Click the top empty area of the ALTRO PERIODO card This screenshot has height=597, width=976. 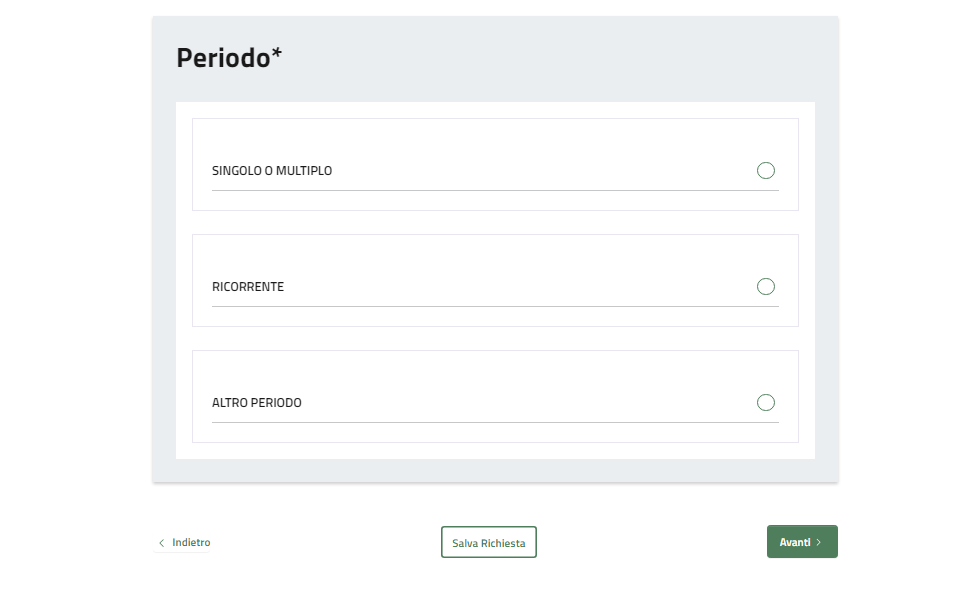pyautogui.click(x=495, y=367)
